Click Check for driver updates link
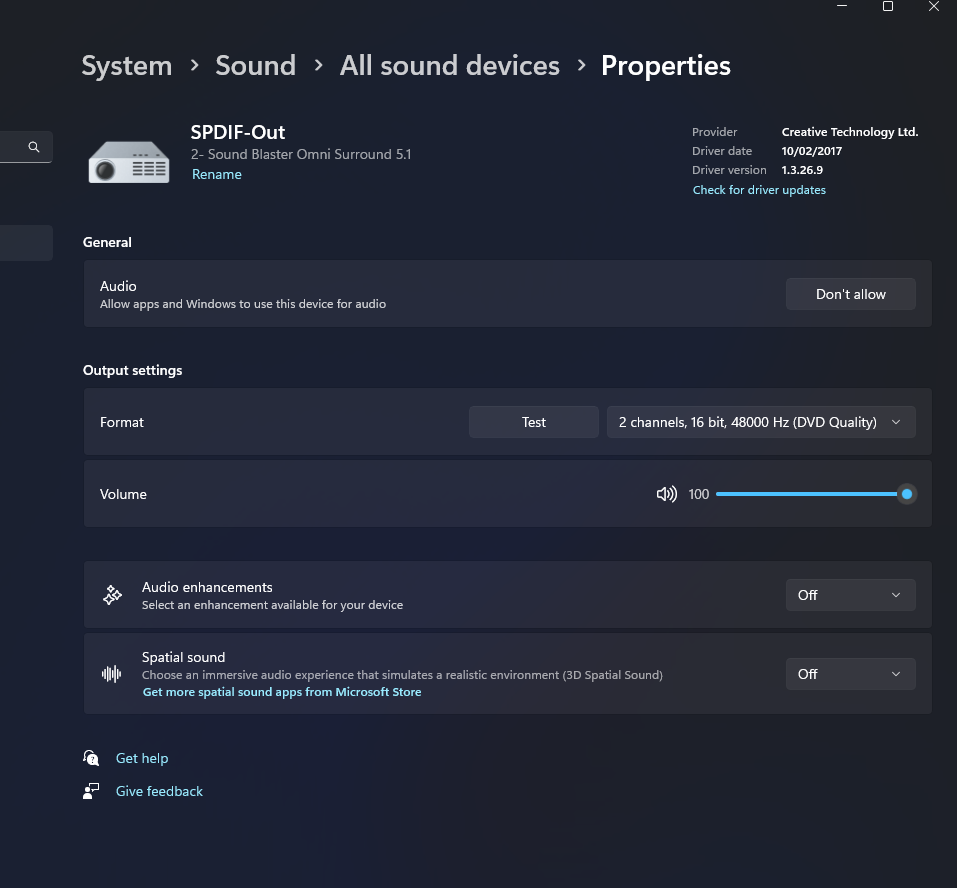The image size is (957, 888). [x=759, y=190]
